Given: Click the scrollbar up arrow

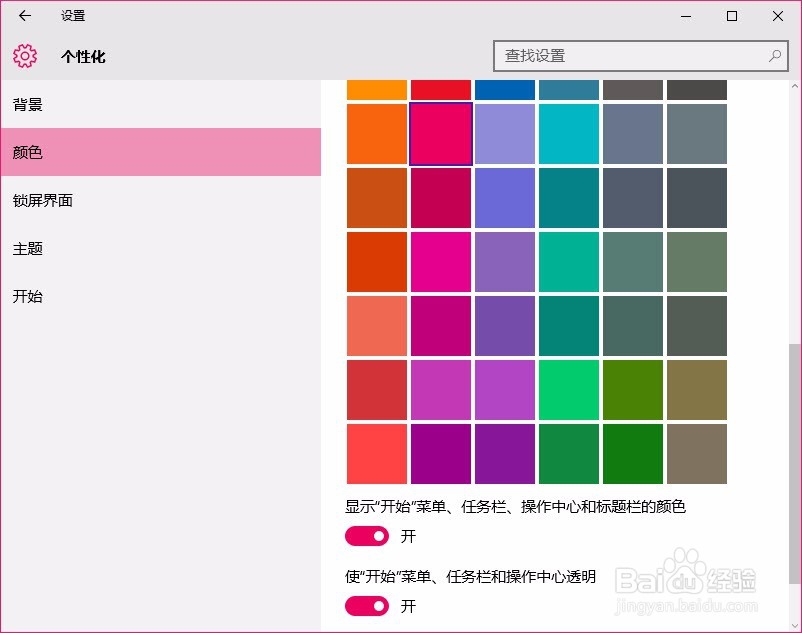Looking at the screenshot, I should [x=794, y=86].
